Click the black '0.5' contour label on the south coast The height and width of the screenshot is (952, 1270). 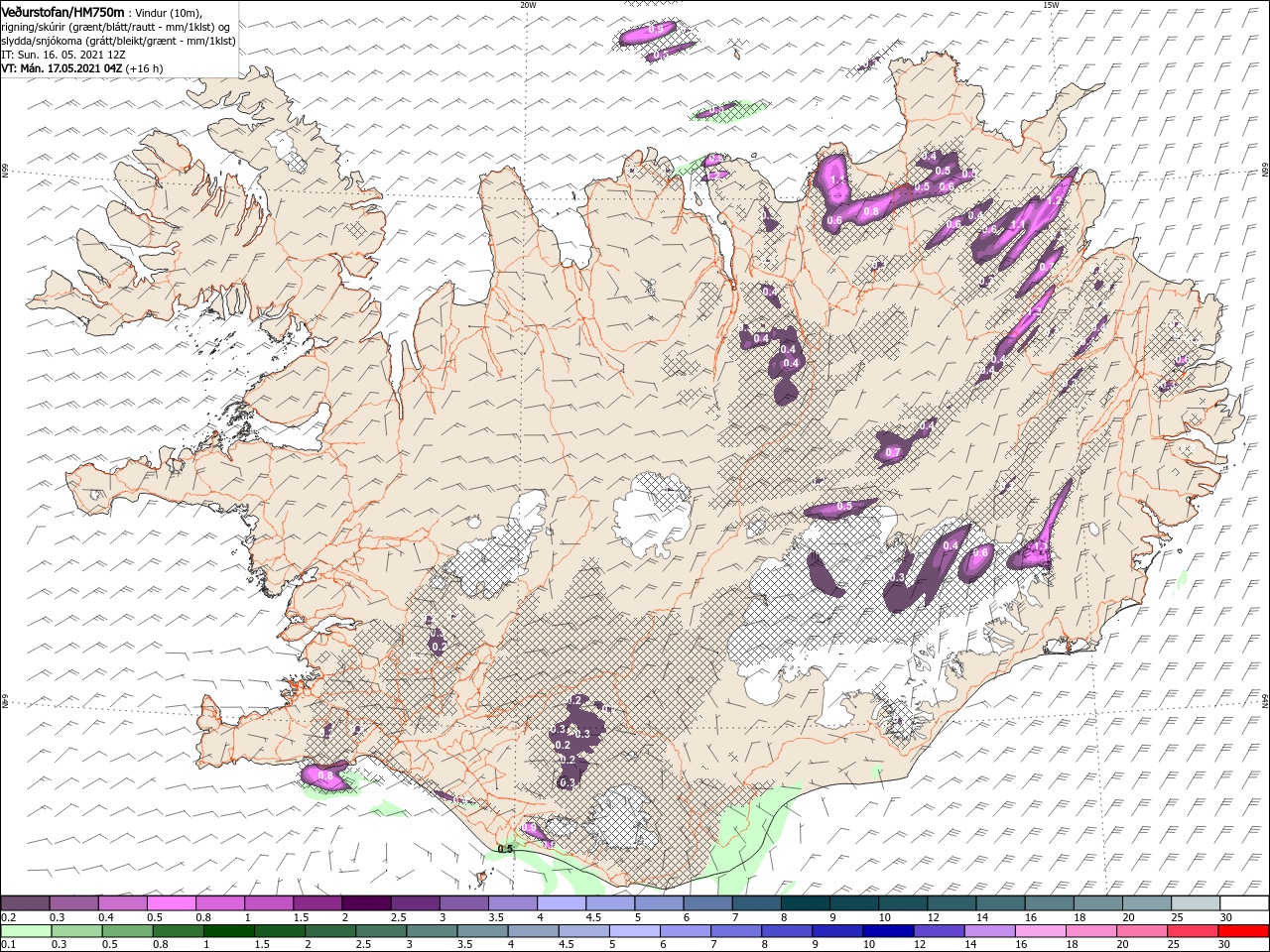[x=505, y=849]
